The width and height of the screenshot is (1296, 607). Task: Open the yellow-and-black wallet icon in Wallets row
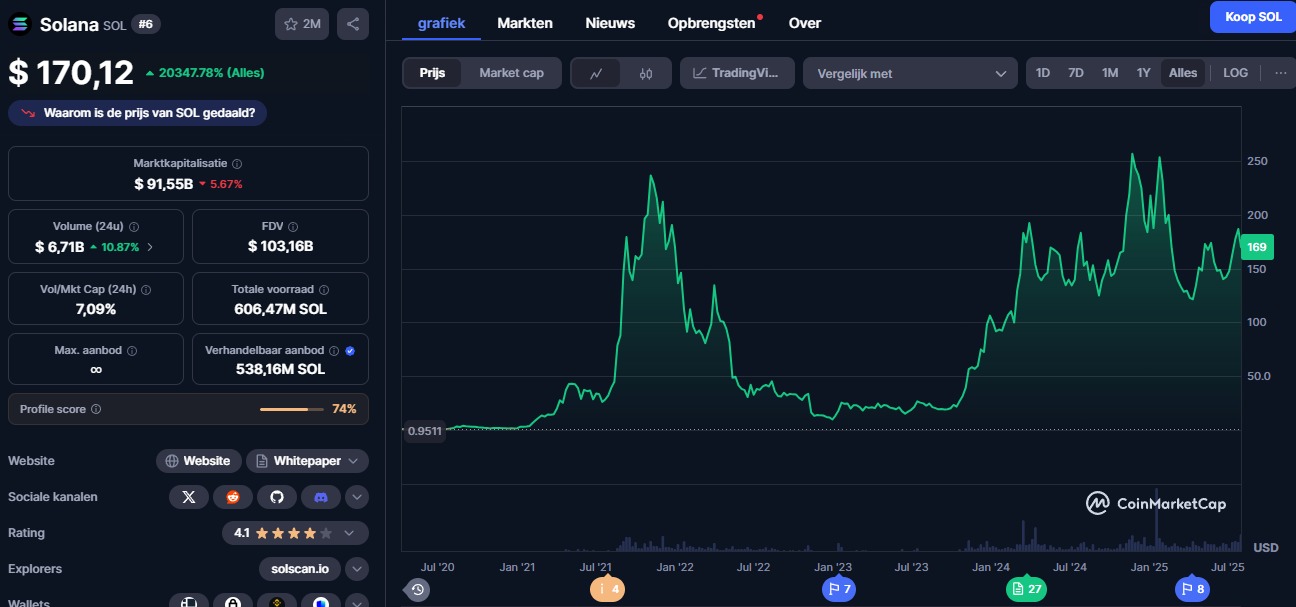coord(277,601)
